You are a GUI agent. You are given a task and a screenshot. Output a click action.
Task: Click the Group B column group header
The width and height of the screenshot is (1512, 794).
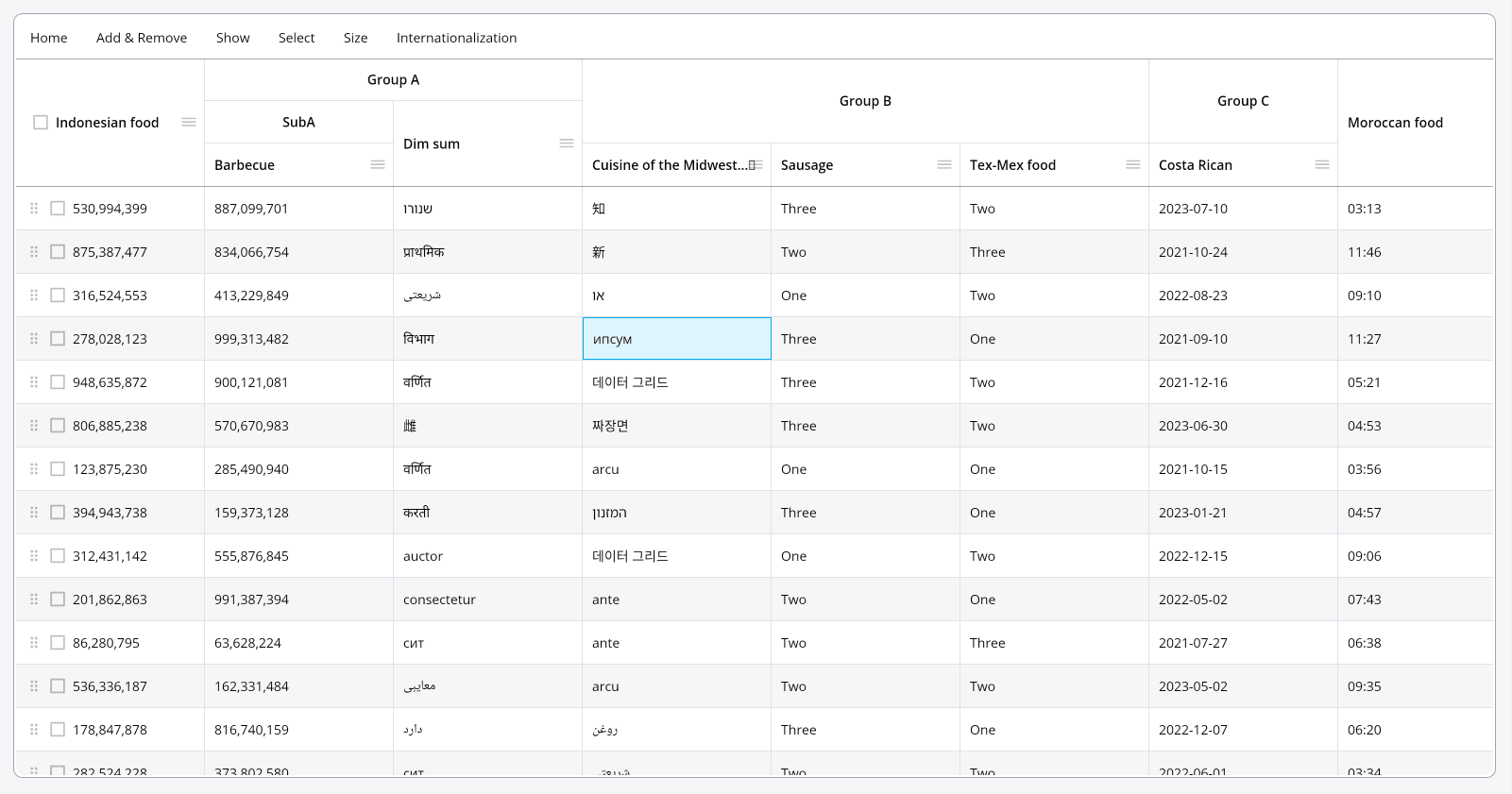pos(865,101)
